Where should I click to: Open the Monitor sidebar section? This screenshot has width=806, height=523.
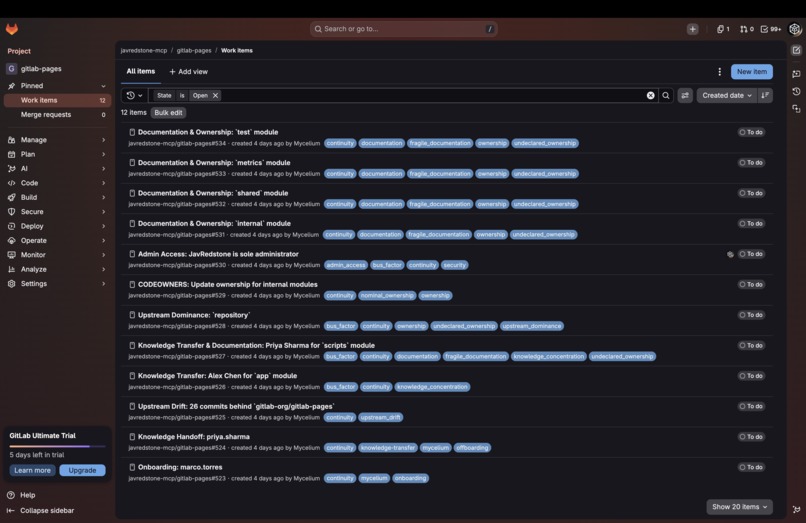pyautogui.click(x=57, y=255)
